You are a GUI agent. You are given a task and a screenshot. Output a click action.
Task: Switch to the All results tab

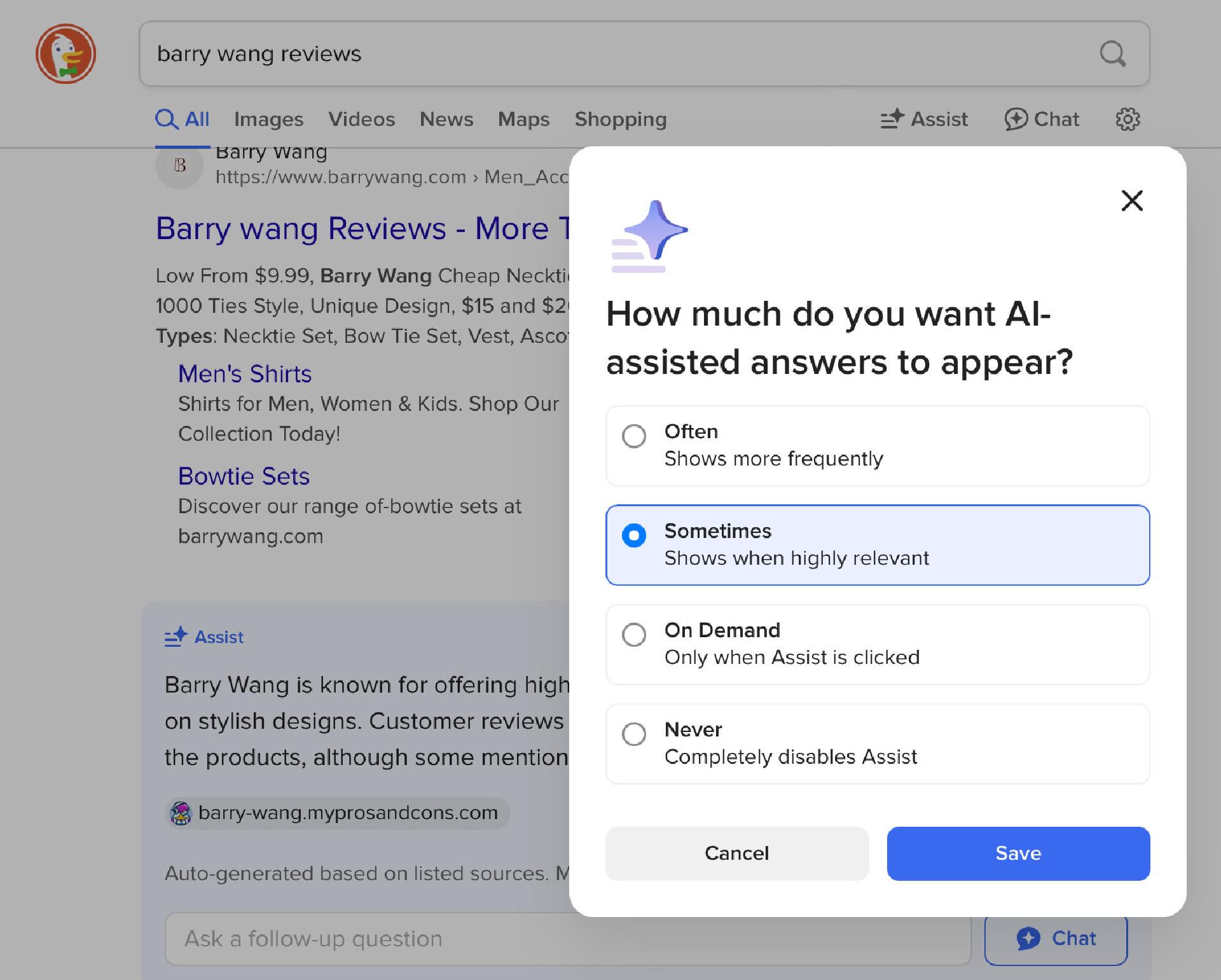point(183,119)
